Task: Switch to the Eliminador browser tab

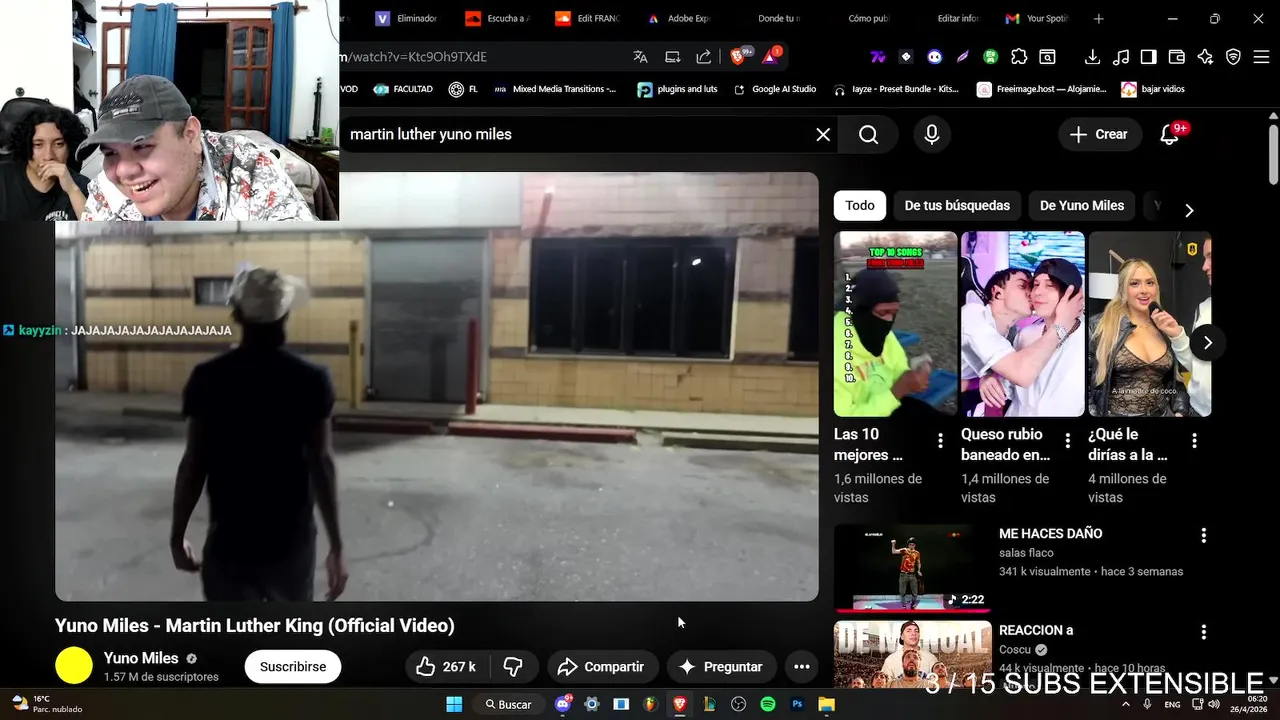Action: 406,19
